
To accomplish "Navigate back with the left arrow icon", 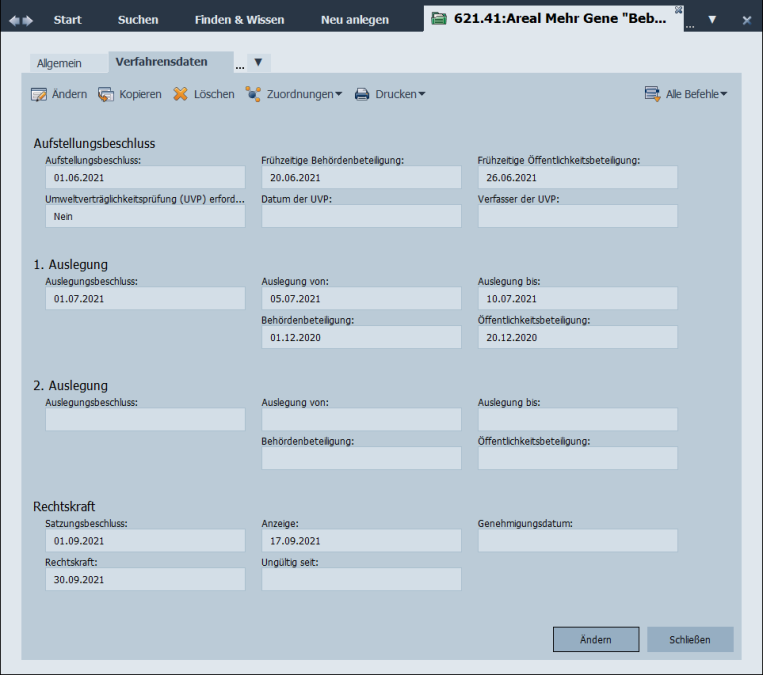I will (x=15, y=20).
